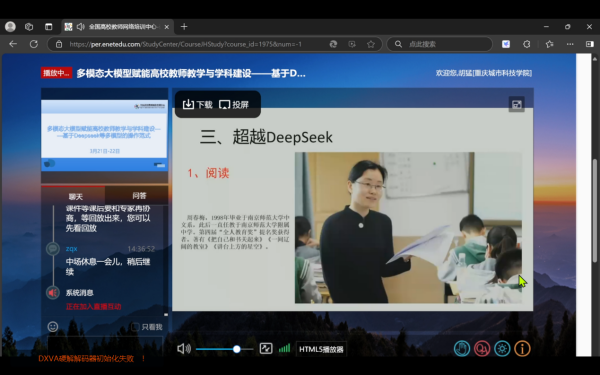
Task: Mute the player volume speaker icon
Action: [x=184, y=349]
